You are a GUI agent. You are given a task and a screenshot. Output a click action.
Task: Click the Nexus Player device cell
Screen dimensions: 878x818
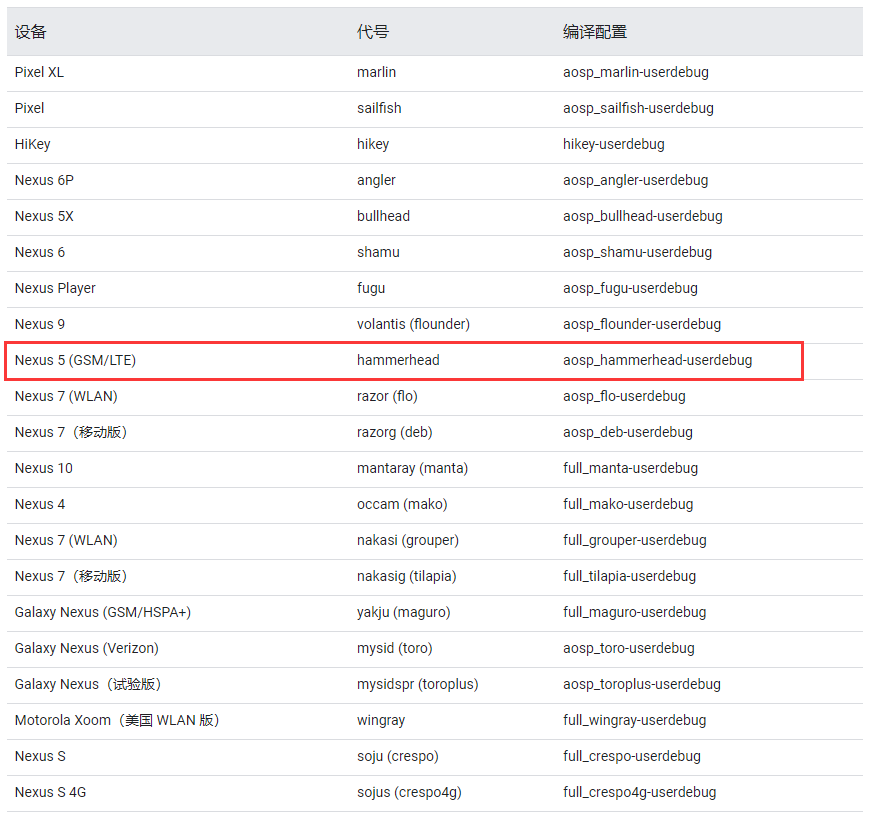point(55,288)
